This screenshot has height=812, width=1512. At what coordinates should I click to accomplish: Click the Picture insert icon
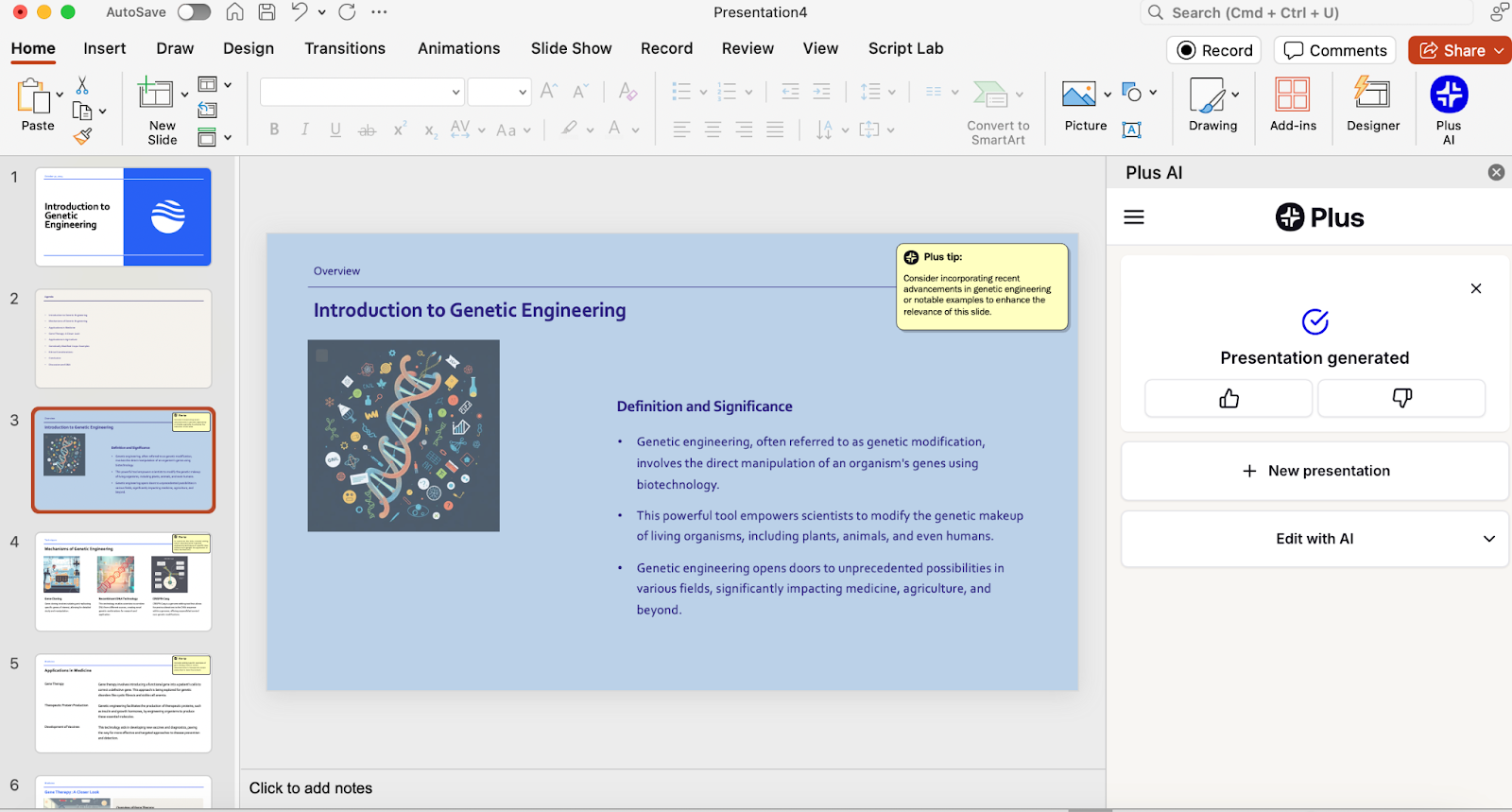point(1079,95)
